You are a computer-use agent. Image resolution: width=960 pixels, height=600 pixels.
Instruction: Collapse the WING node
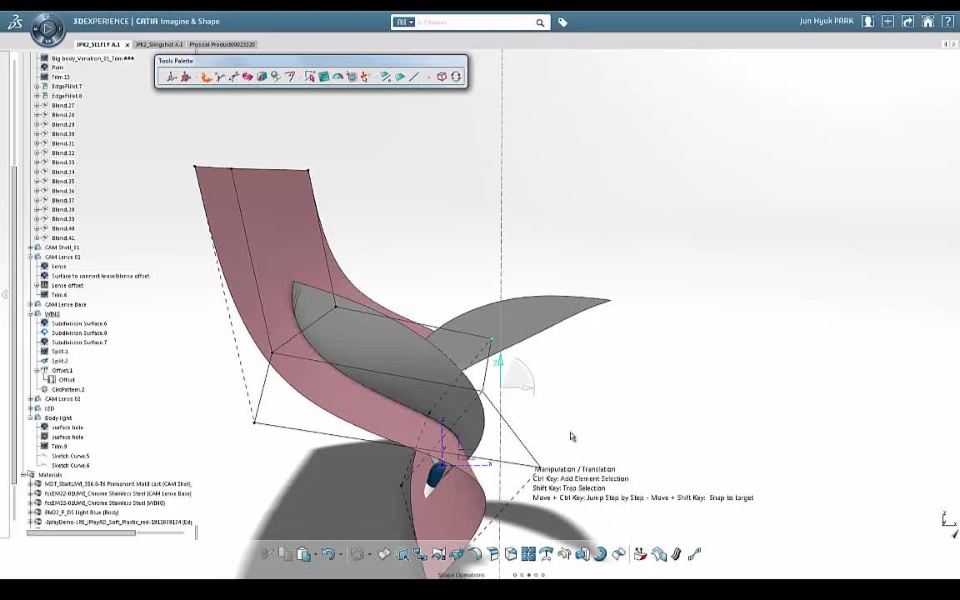click(x=31, y=314)
